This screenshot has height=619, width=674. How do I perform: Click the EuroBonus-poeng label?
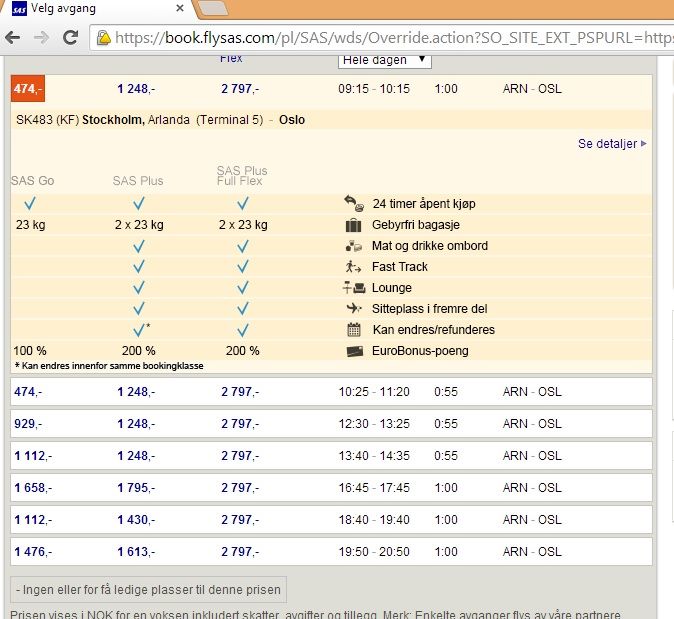pyautogui.click(x=420, y=351)
